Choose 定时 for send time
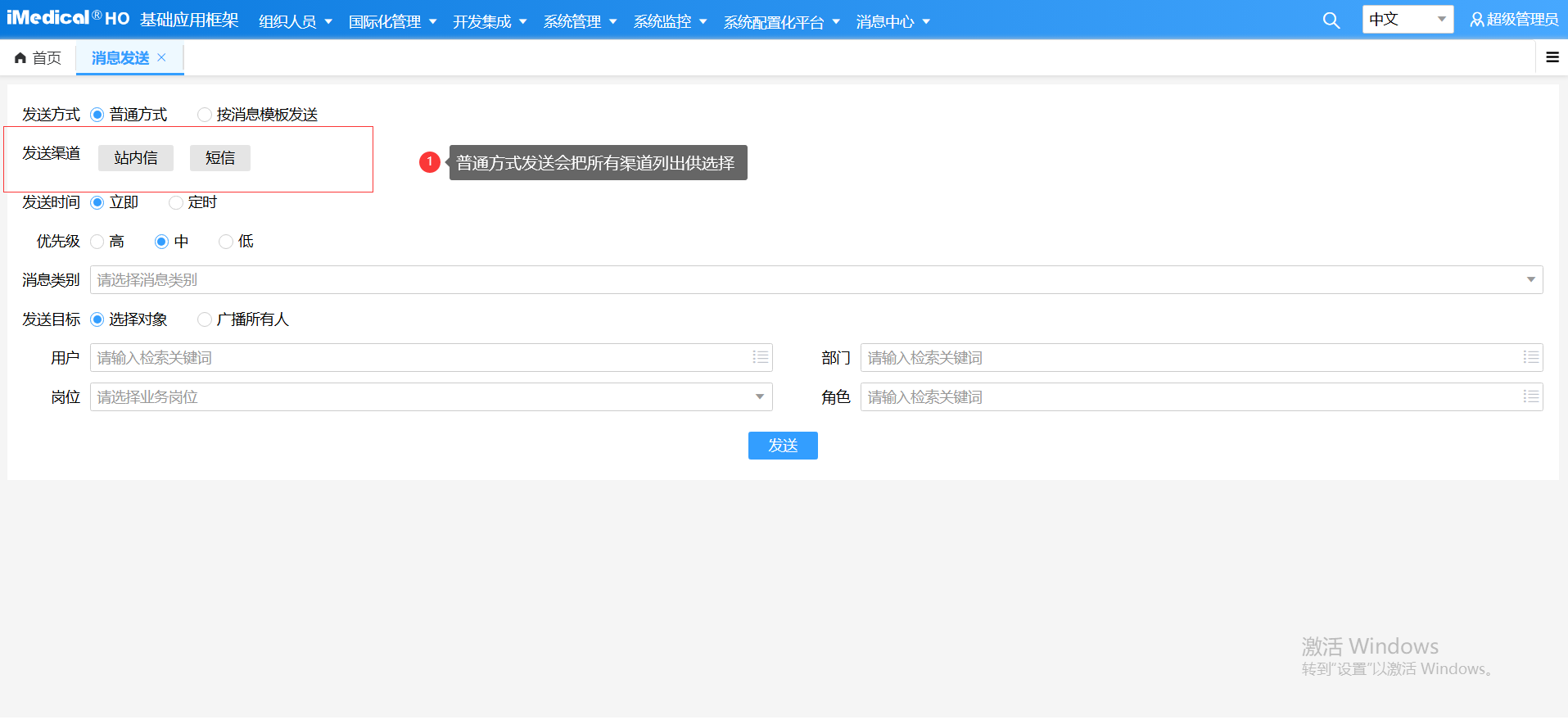 click(x=176, y=202)
